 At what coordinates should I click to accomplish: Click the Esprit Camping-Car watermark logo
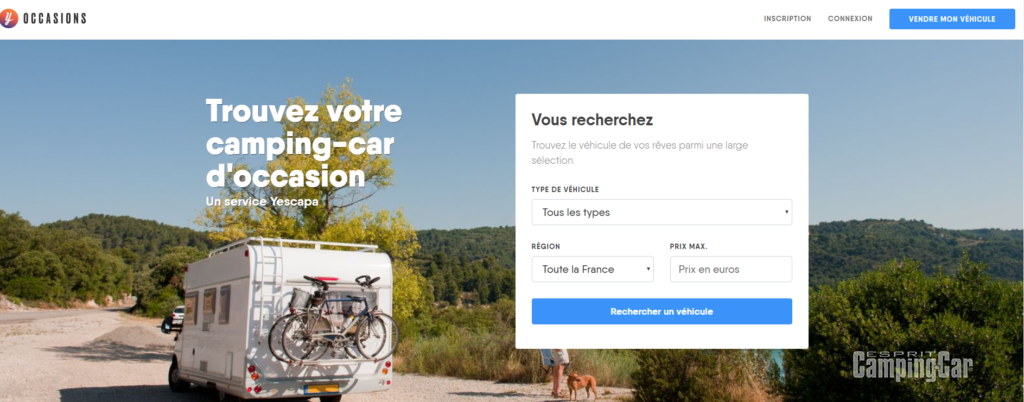pyautogui.click(x=912, y=365)
